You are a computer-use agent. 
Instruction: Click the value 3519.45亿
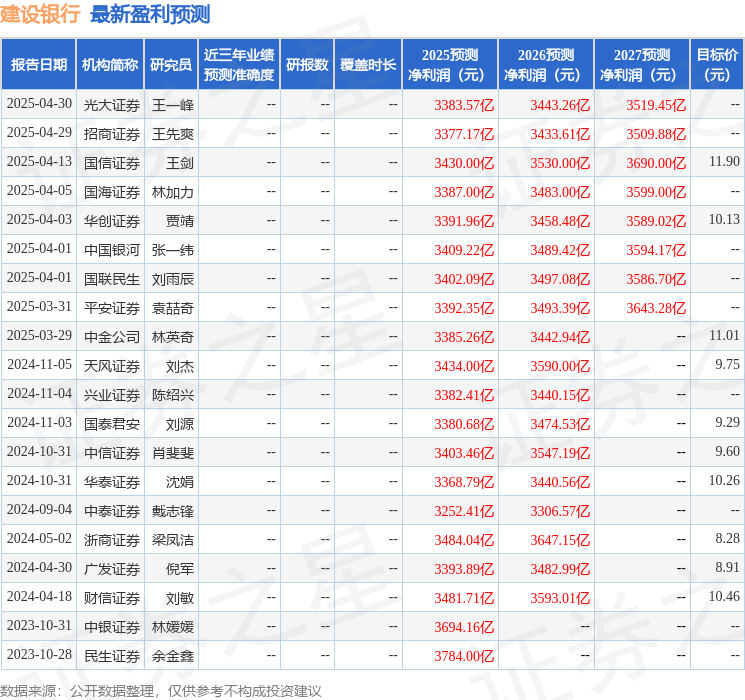(656, 105)
